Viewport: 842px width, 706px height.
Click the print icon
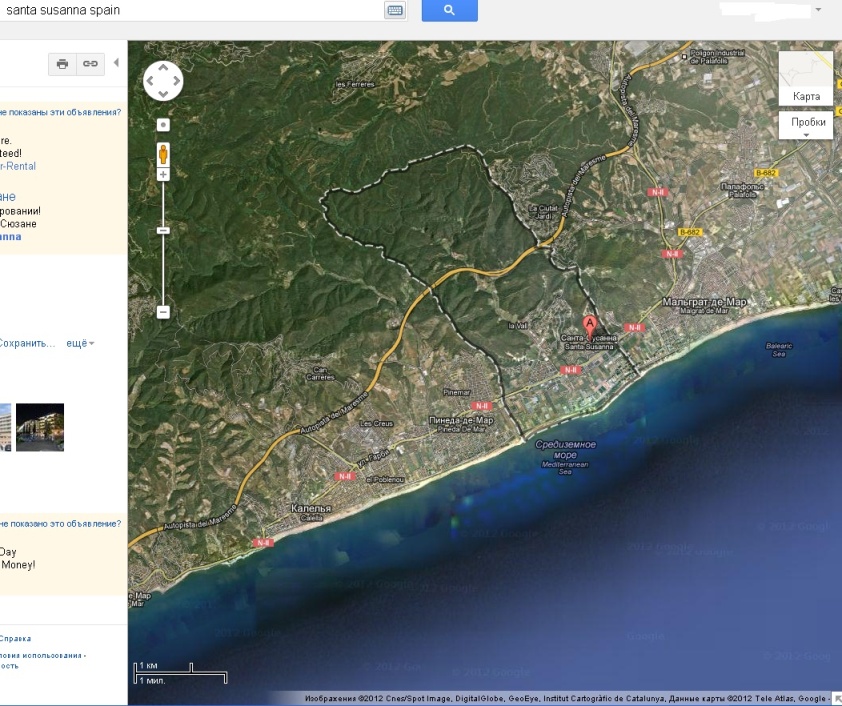[x=62, y=64]
